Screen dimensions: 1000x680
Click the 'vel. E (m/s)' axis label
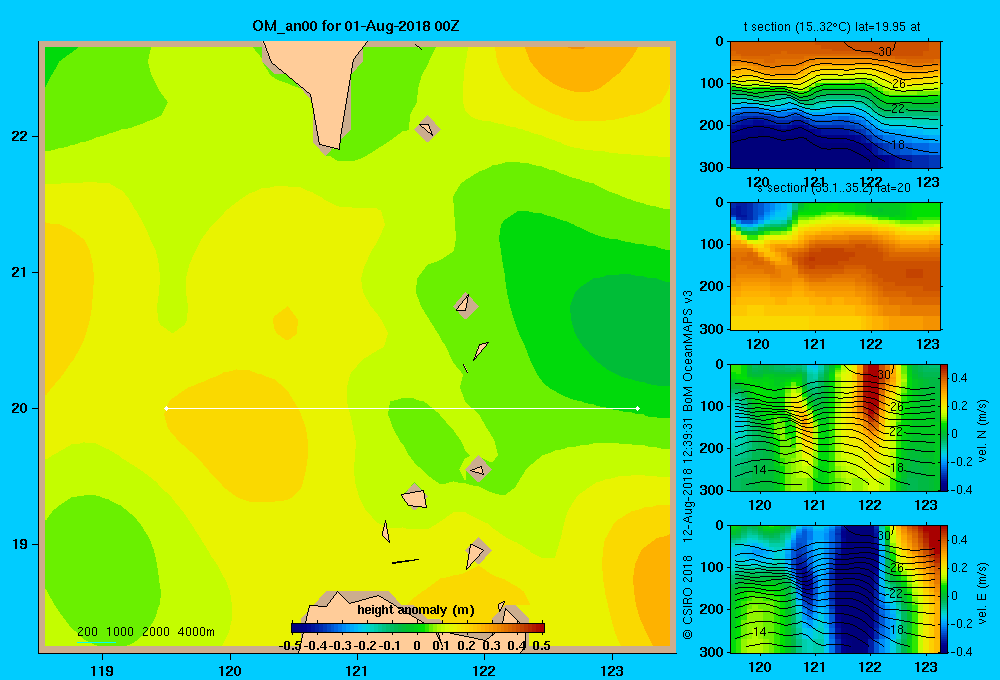(982, 592)
